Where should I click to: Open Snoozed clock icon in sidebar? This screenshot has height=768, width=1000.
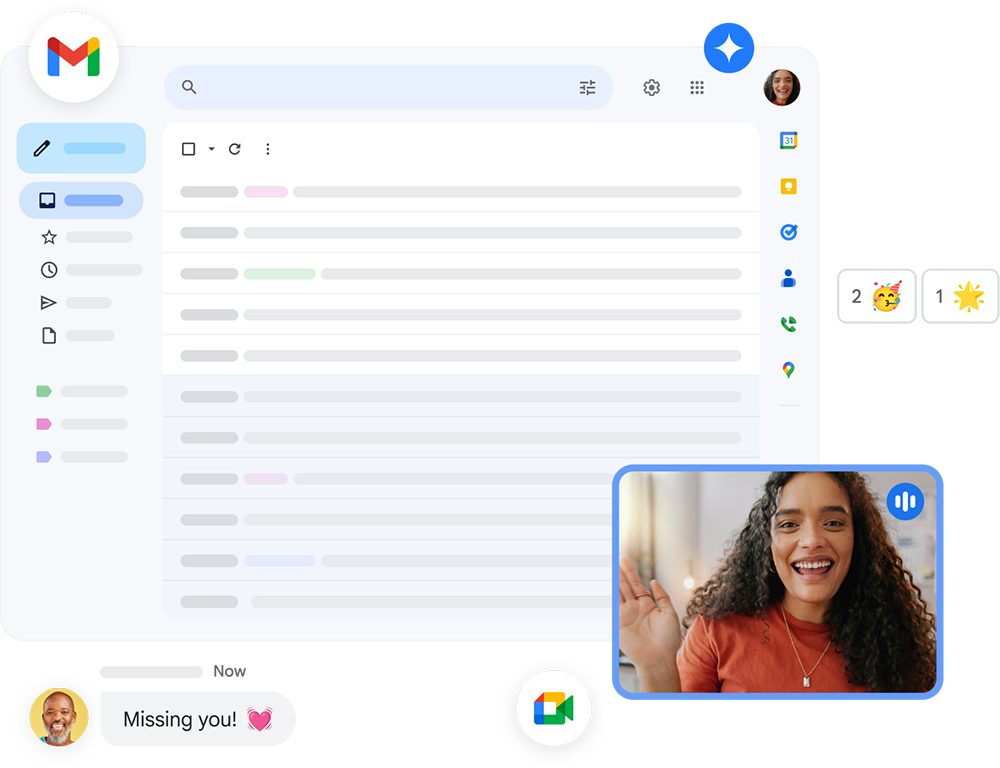tap(49, 270)
